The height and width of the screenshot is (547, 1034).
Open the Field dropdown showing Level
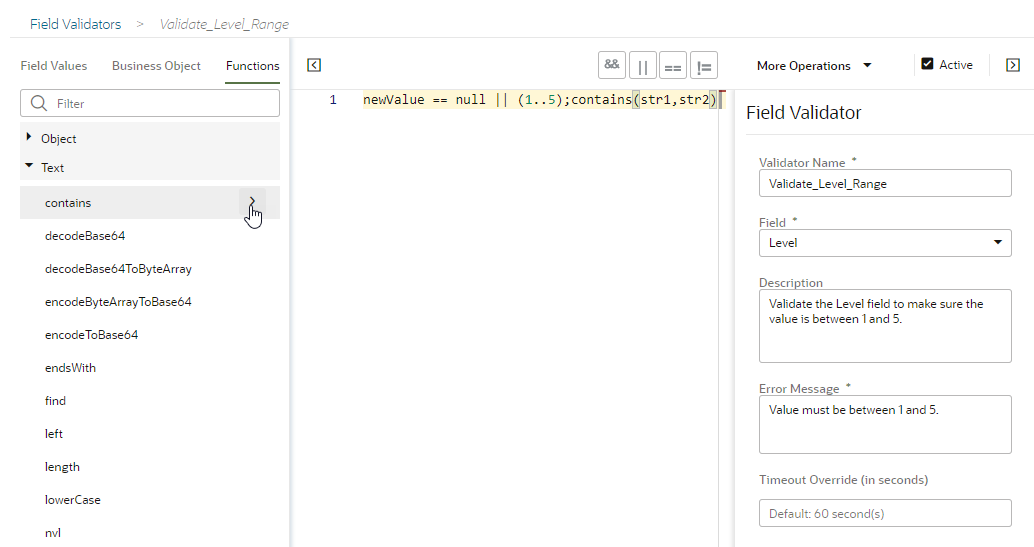click(x=885, y=243)
